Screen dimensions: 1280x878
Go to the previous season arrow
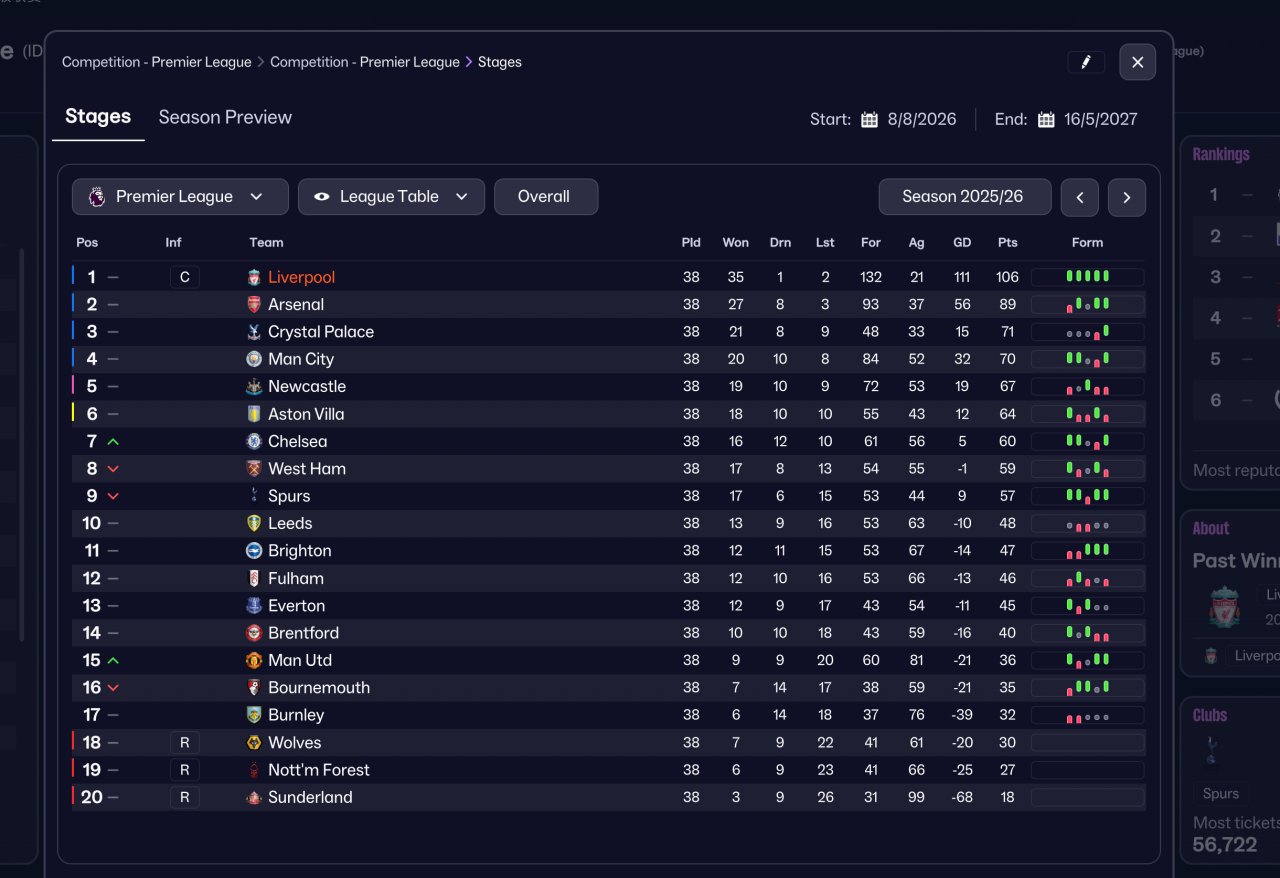coord(1080,197)
